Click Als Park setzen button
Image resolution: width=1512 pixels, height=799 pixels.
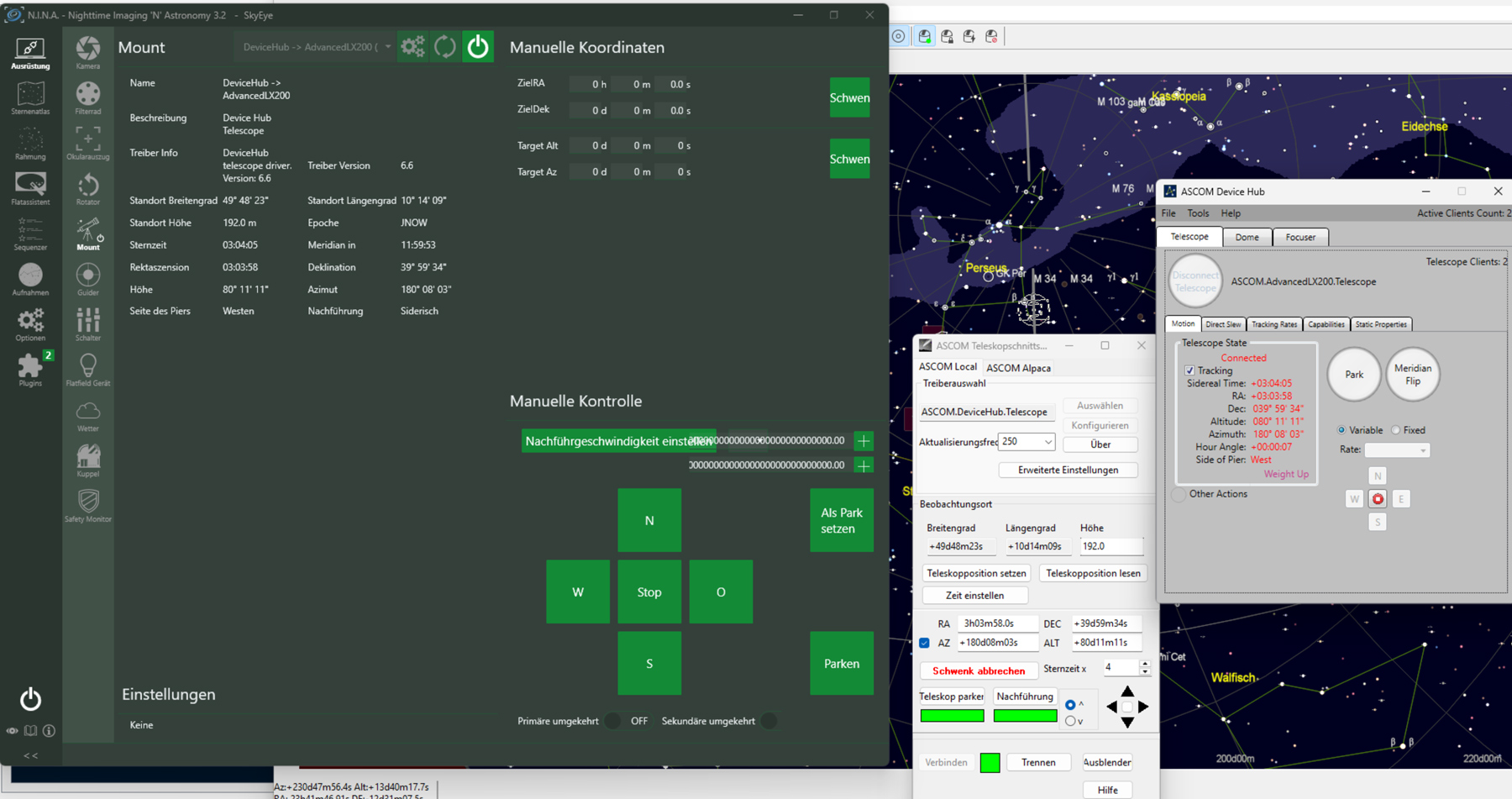(842, 520)
